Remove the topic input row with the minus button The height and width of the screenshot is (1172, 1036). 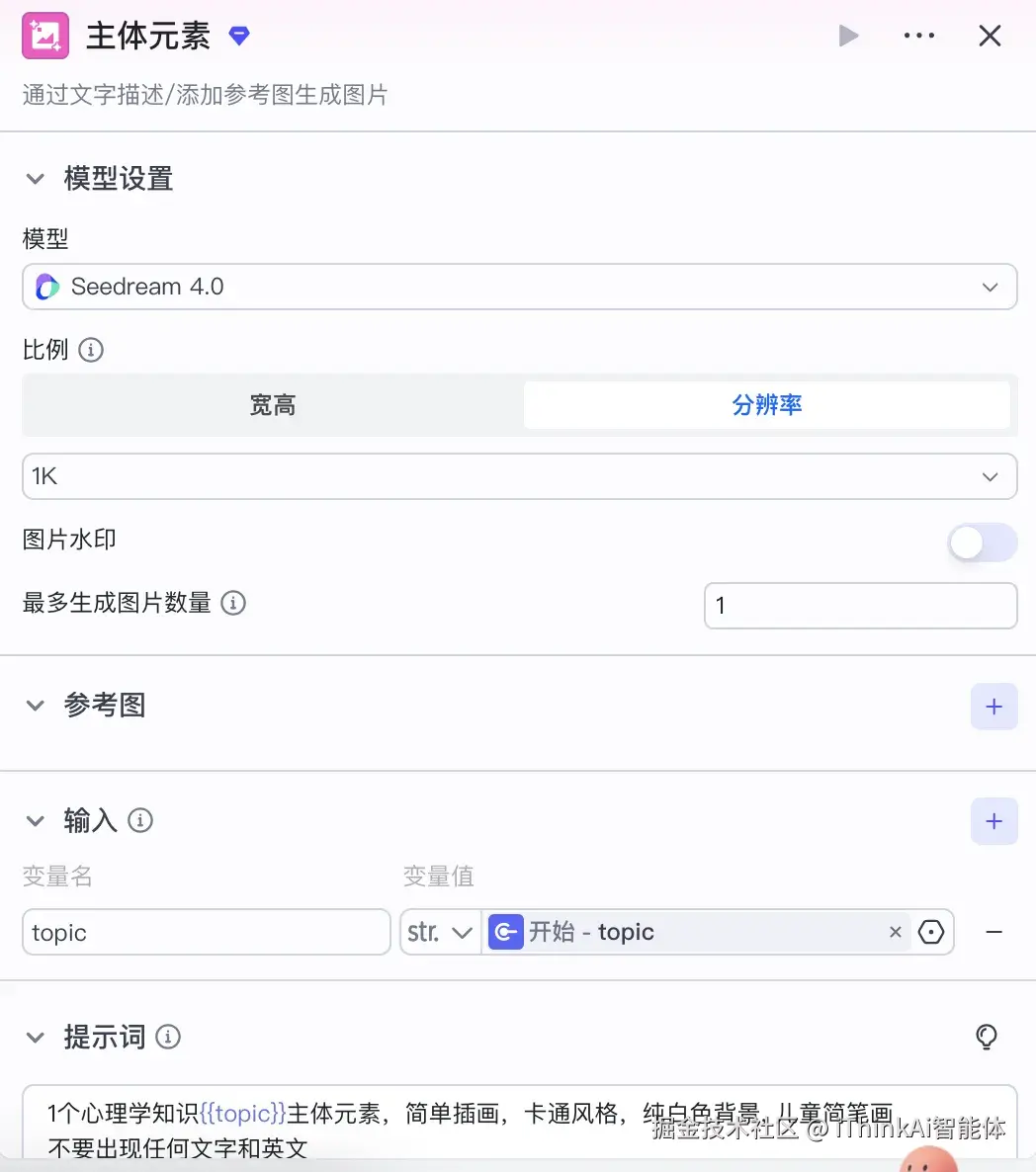click(x=994, y=932)
